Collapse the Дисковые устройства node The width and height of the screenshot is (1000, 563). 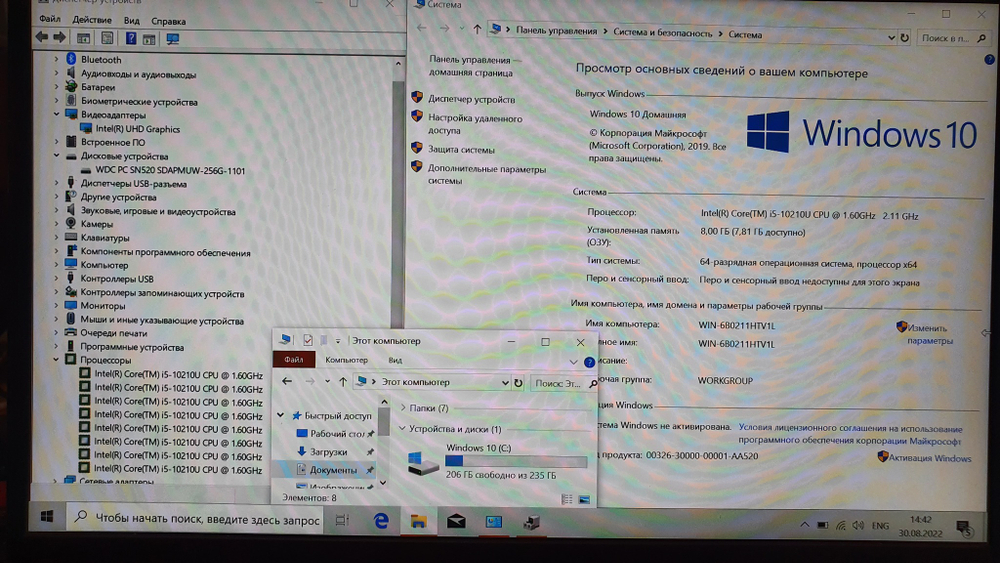click(x=56, y=156)
